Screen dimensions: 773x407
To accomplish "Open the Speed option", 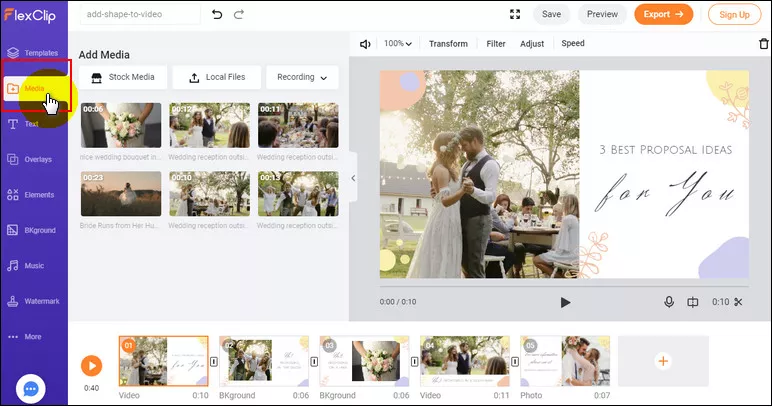I will tap(573, 43).
